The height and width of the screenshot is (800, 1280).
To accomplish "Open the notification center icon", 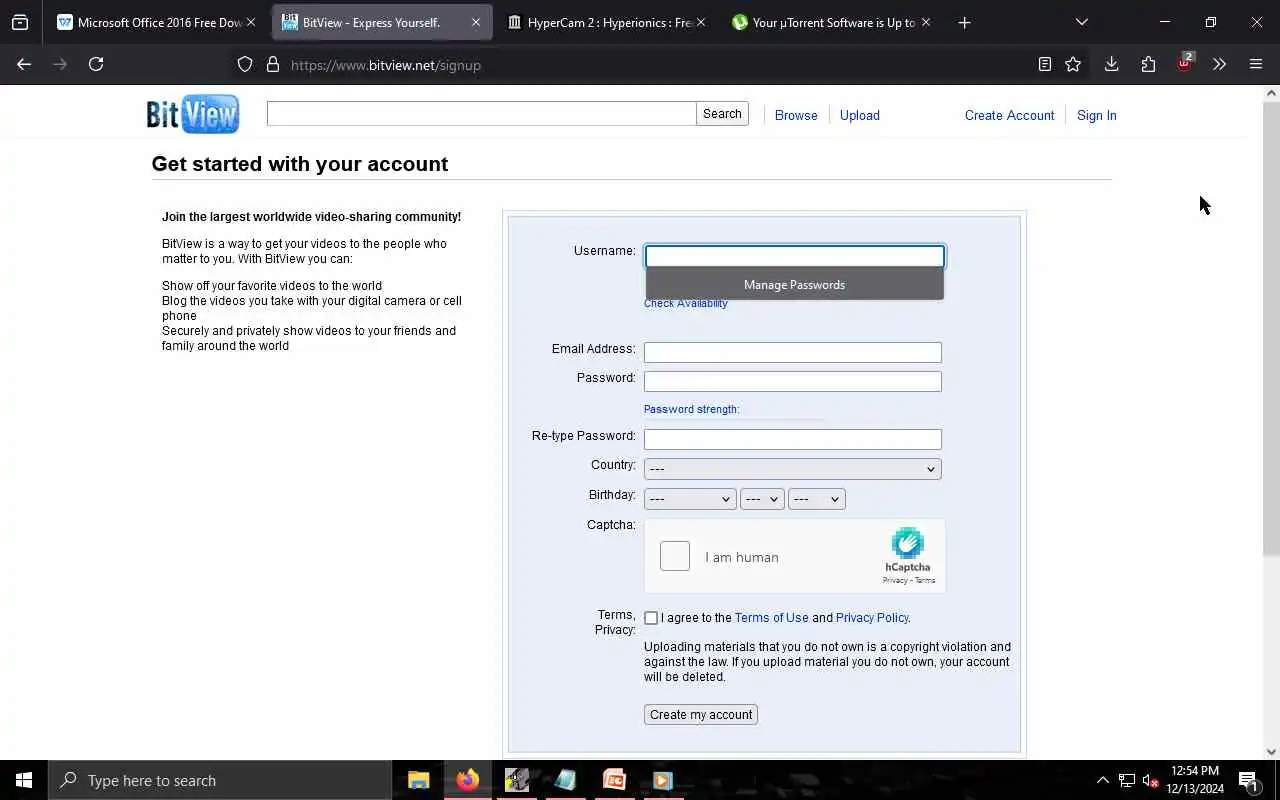I will pyautogui.click(x=1248, y=780).
